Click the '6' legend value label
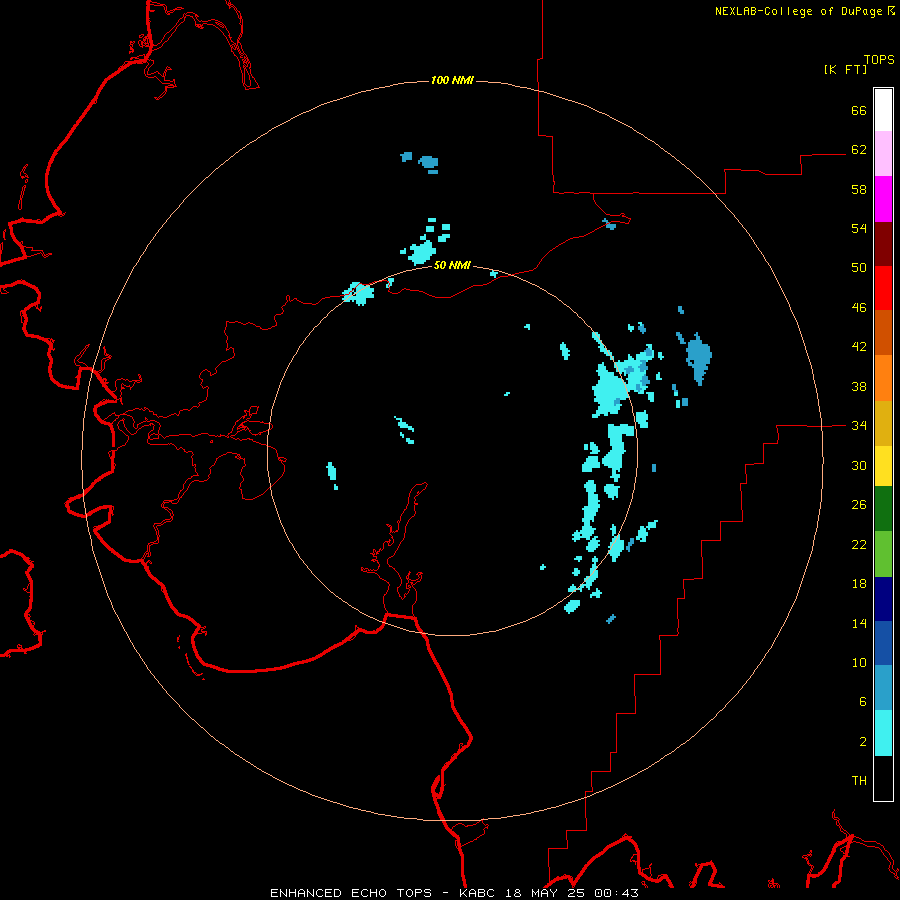This screenshot has width=900, height=900. (863, 702)
